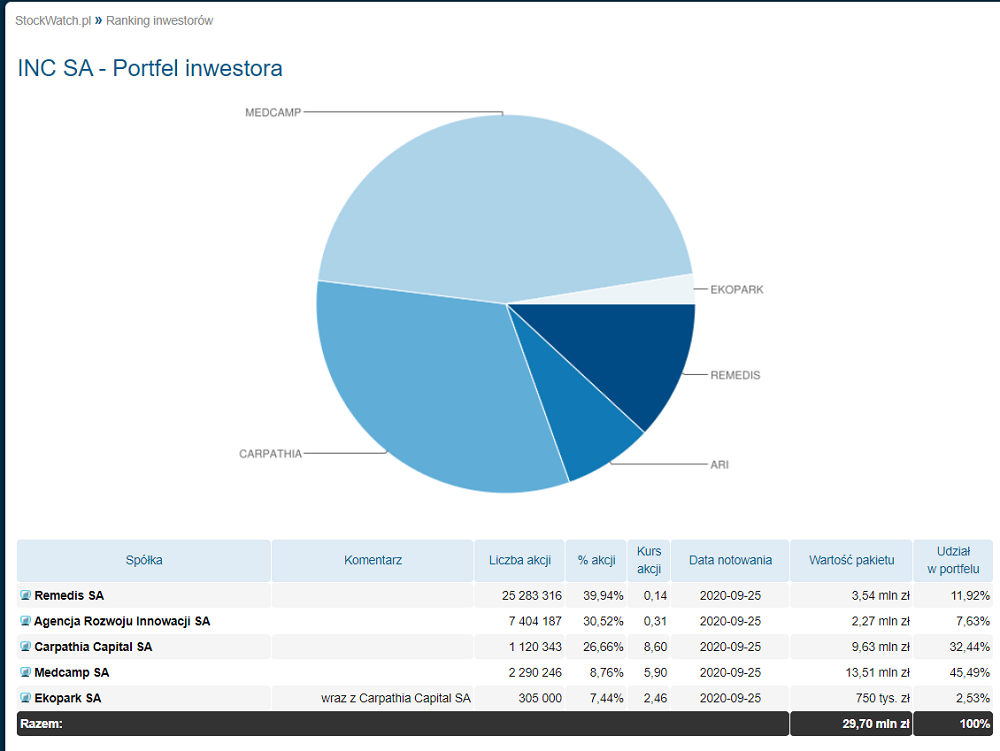Viewport: 1000px width, 751px height.
Task: Click the Razem: total row label
Action: [x=41, y=724]
